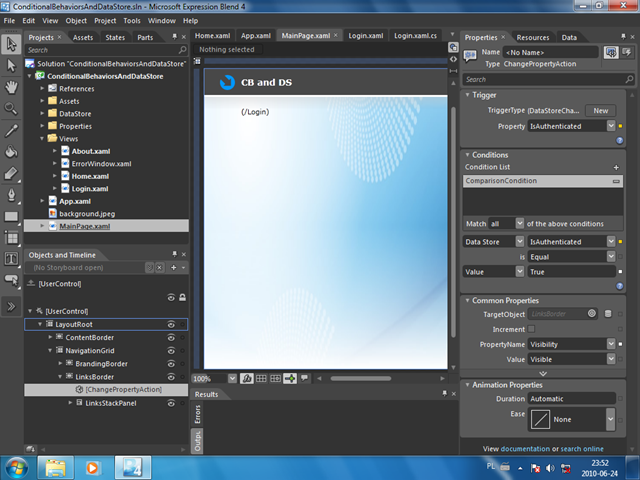The image size is (640, 480).
Task: Select the Paint Bucket tool
Action: (x=11, y=151)
